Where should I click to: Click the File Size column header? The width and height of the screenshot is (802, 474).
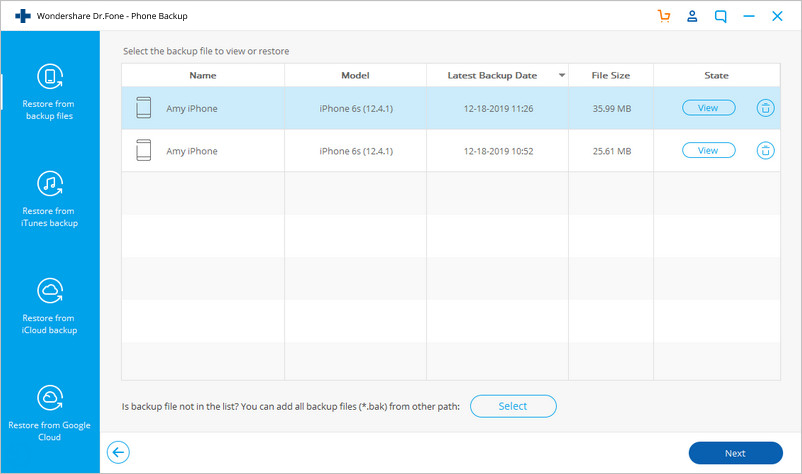click(x=611, y=75)
